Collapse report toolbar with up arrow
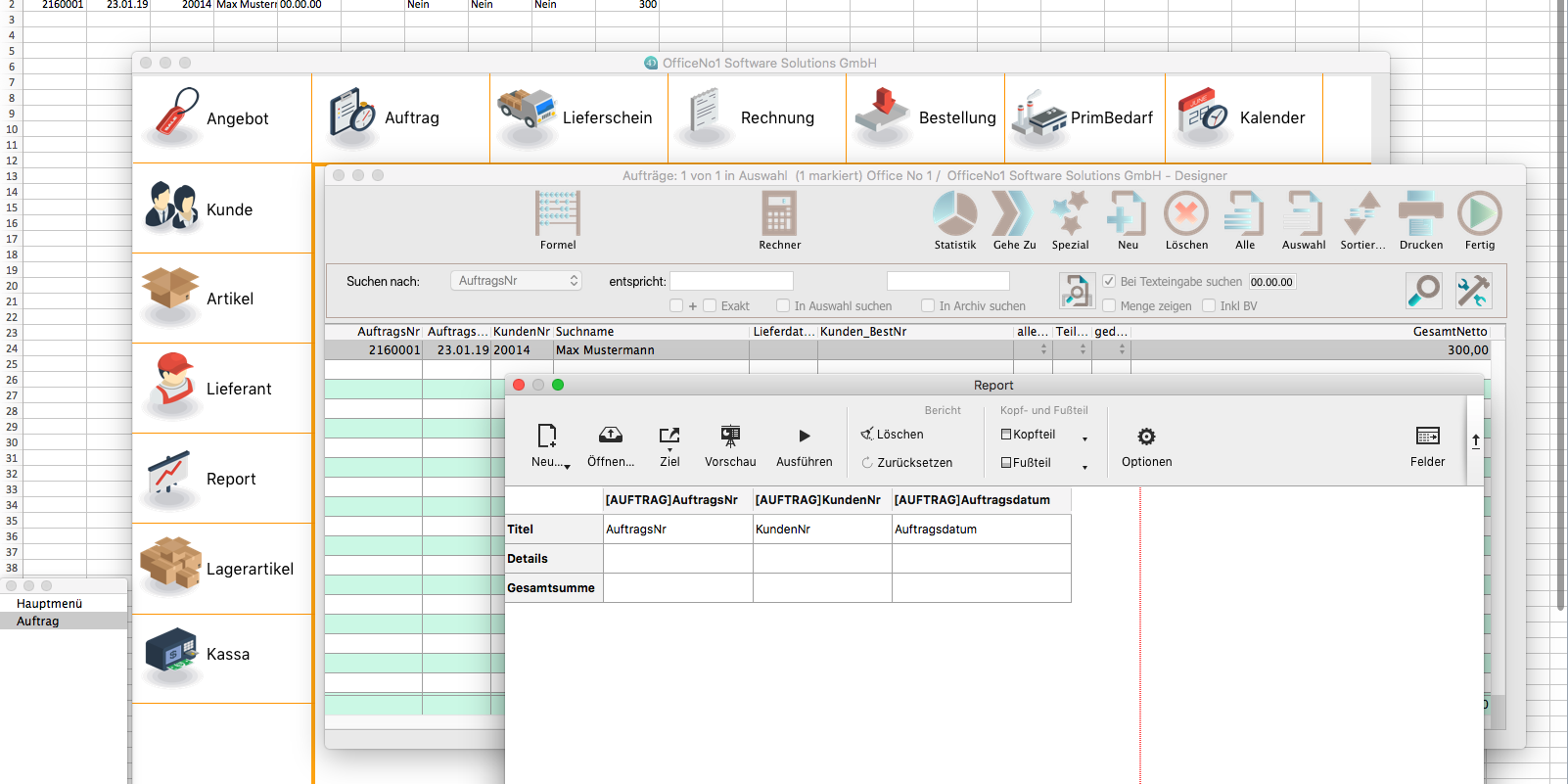The image size is (1568, 784). pos(1476,441)
